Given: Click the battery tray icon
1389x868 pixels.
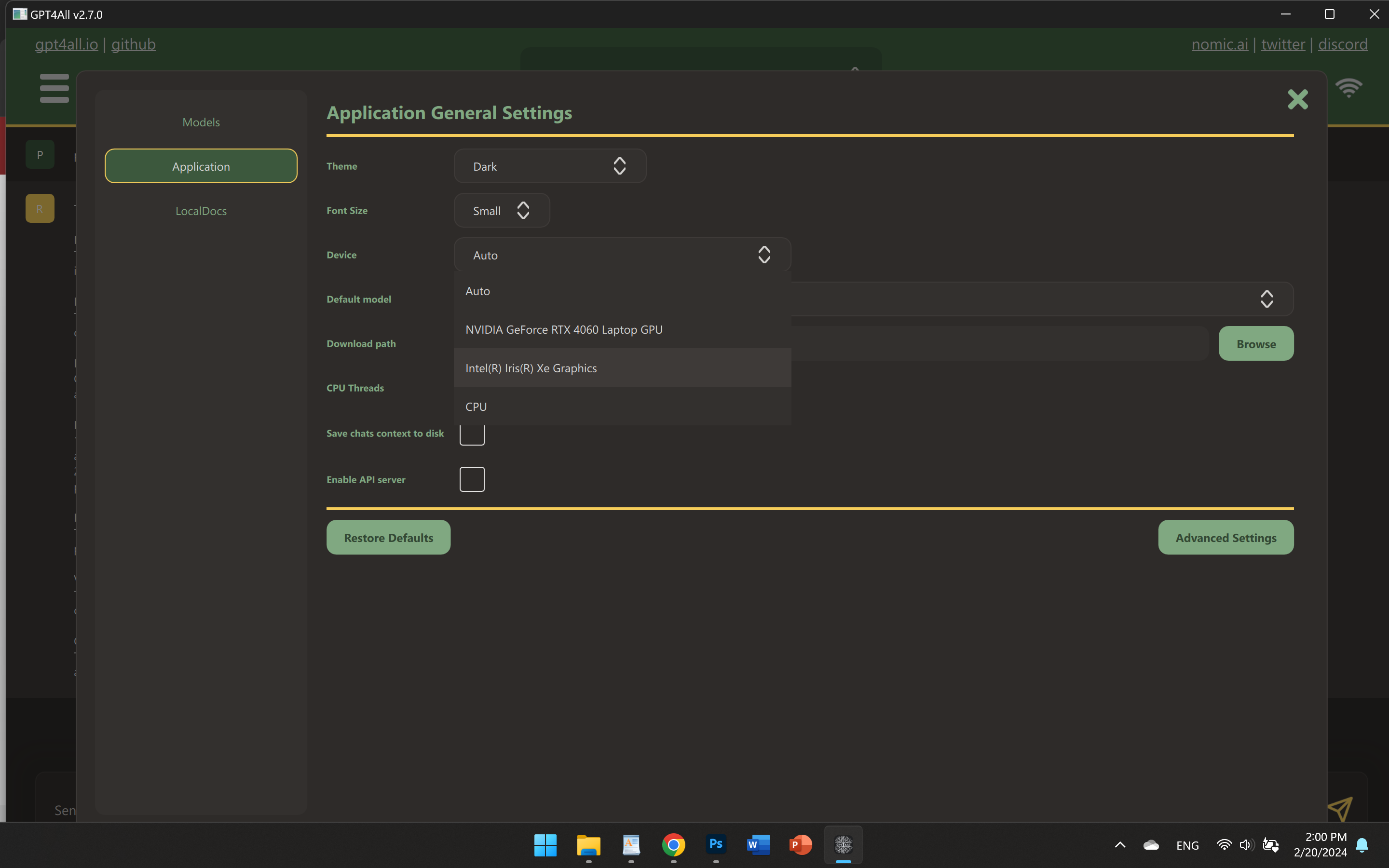Looking at the screenshot, I should (x=1270, y=844).
